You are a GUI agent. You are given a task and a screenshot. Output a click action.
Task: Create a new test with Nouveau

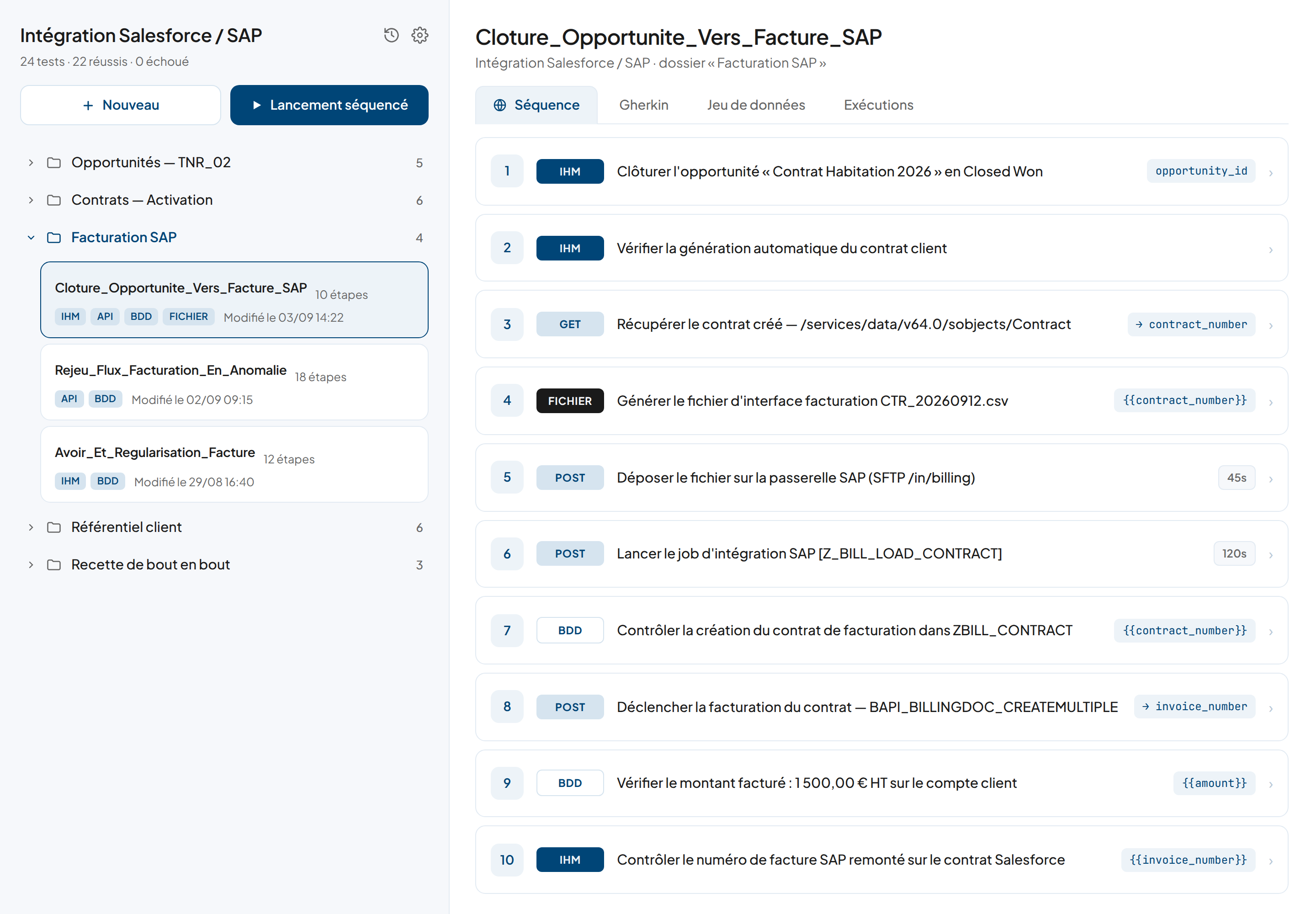pos(120,105)
